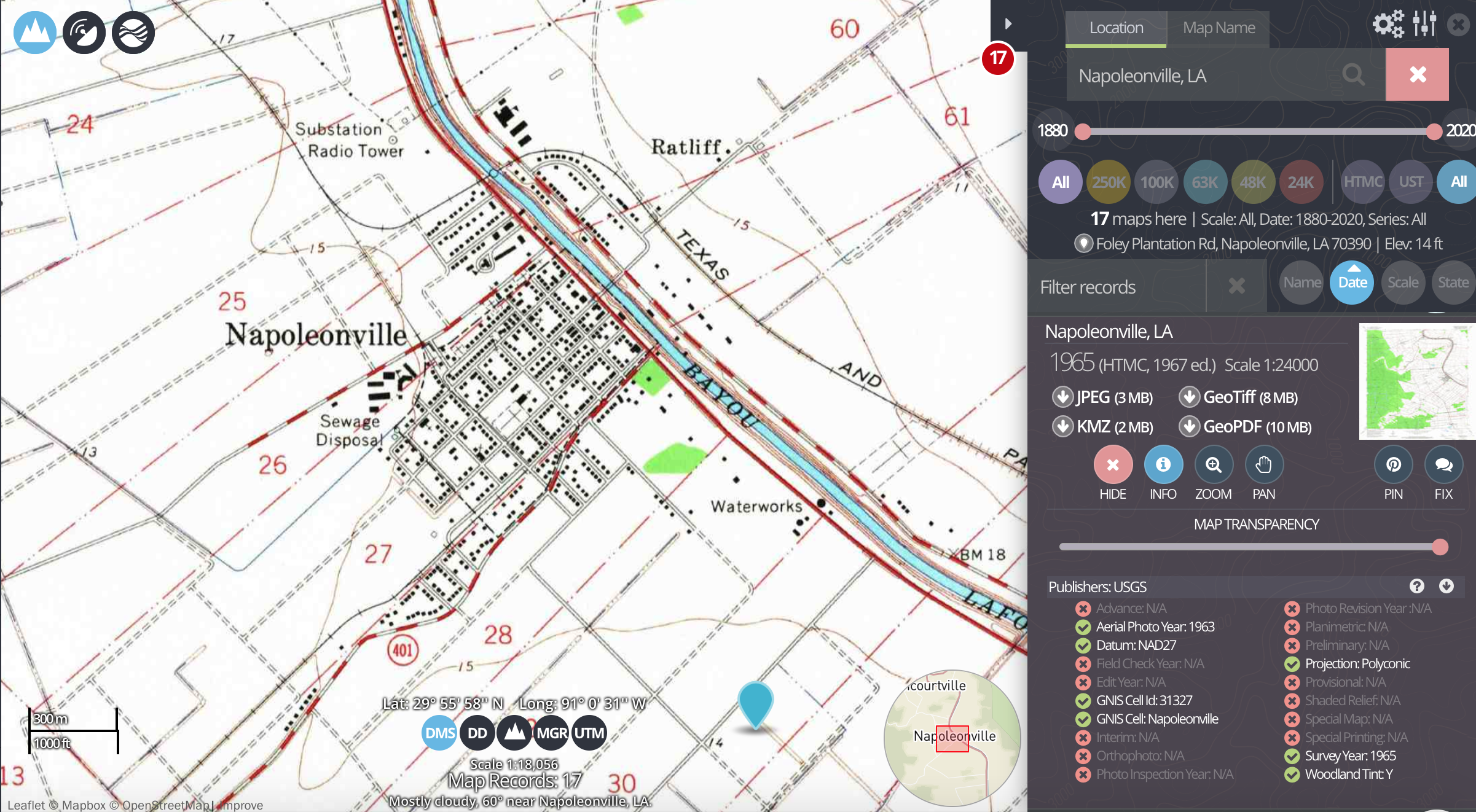This screenshot has height=812, width=1476.
Task: Click the PIN Pinterest icon
Action: pyautogui.click(x=1393, y=466)
